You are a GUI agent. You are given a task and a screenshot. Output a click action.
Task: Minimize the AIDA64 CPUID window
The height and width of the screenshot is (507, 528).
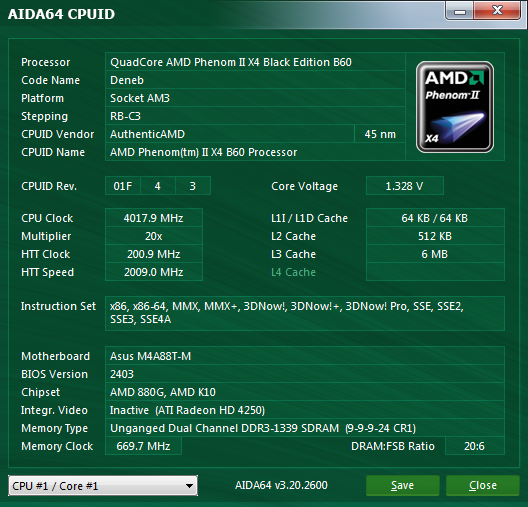[x=460, y=11]
